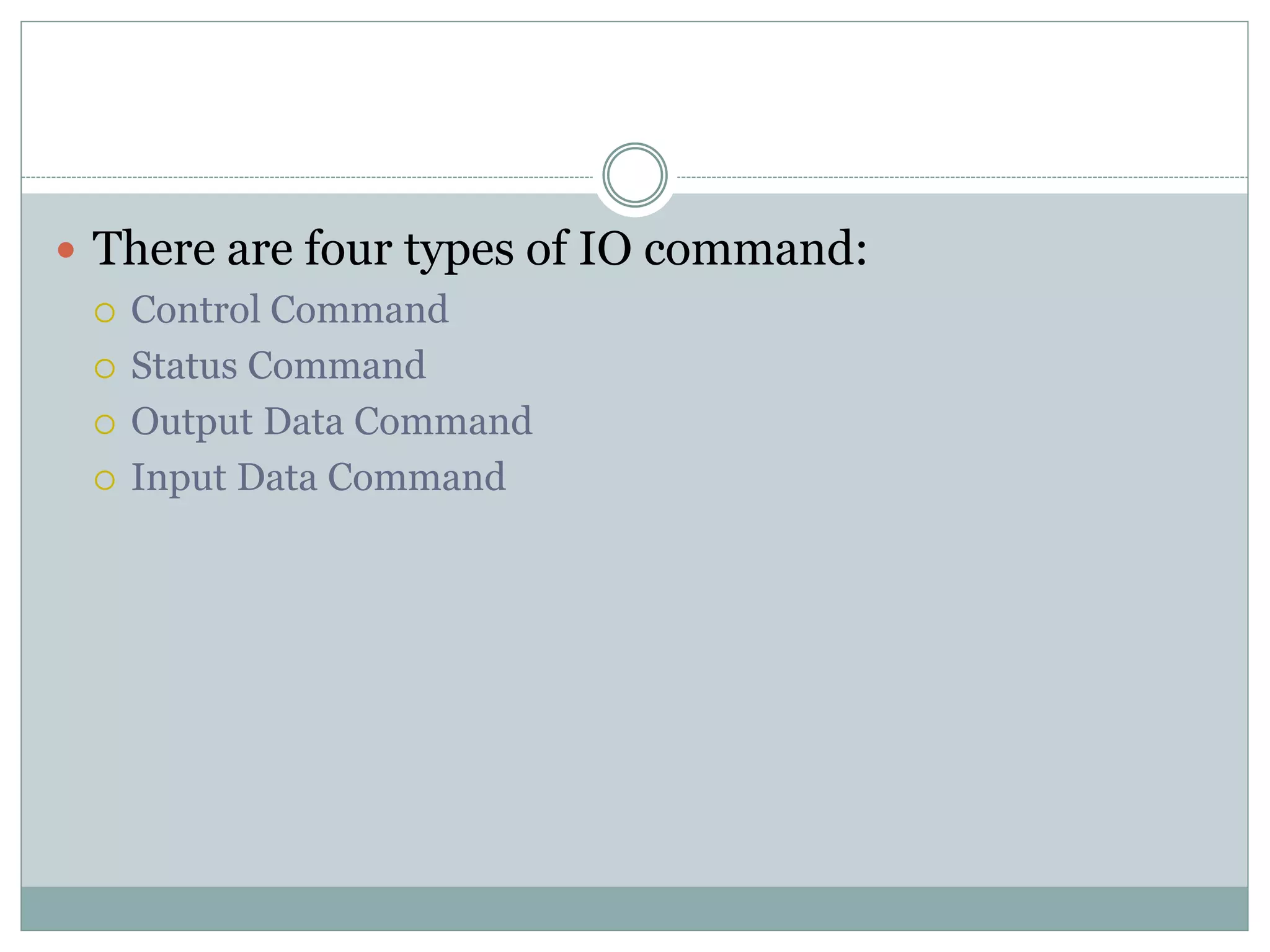The image size is (1270, 952).
Task: Select the yellow bullet beside Control Command
Action: (x=105, y=313)
